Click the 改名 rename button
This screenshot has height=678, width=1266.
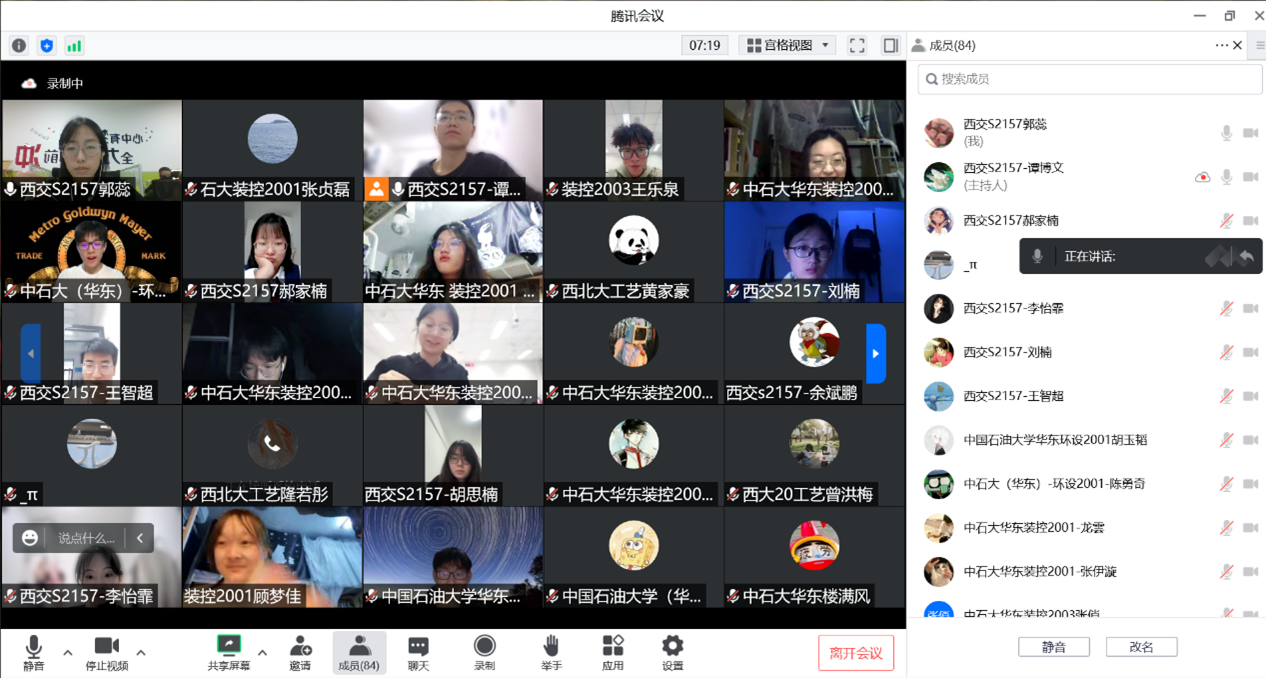[x=1141, y=647]
